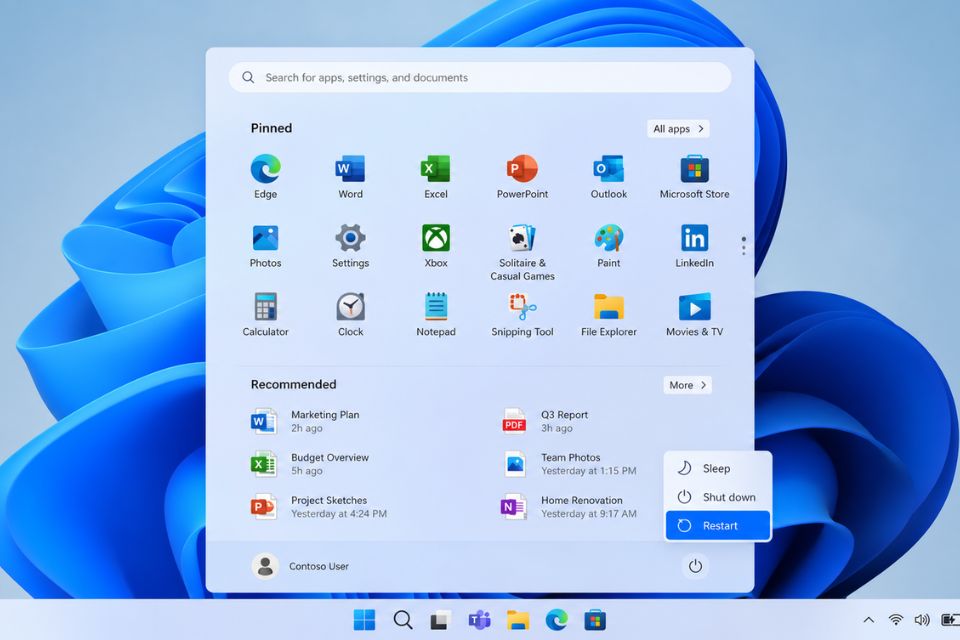The width and height of the screenshot is (960, 640).
Task: Click the pinned pages dots indicator
Action: (744, 246)
